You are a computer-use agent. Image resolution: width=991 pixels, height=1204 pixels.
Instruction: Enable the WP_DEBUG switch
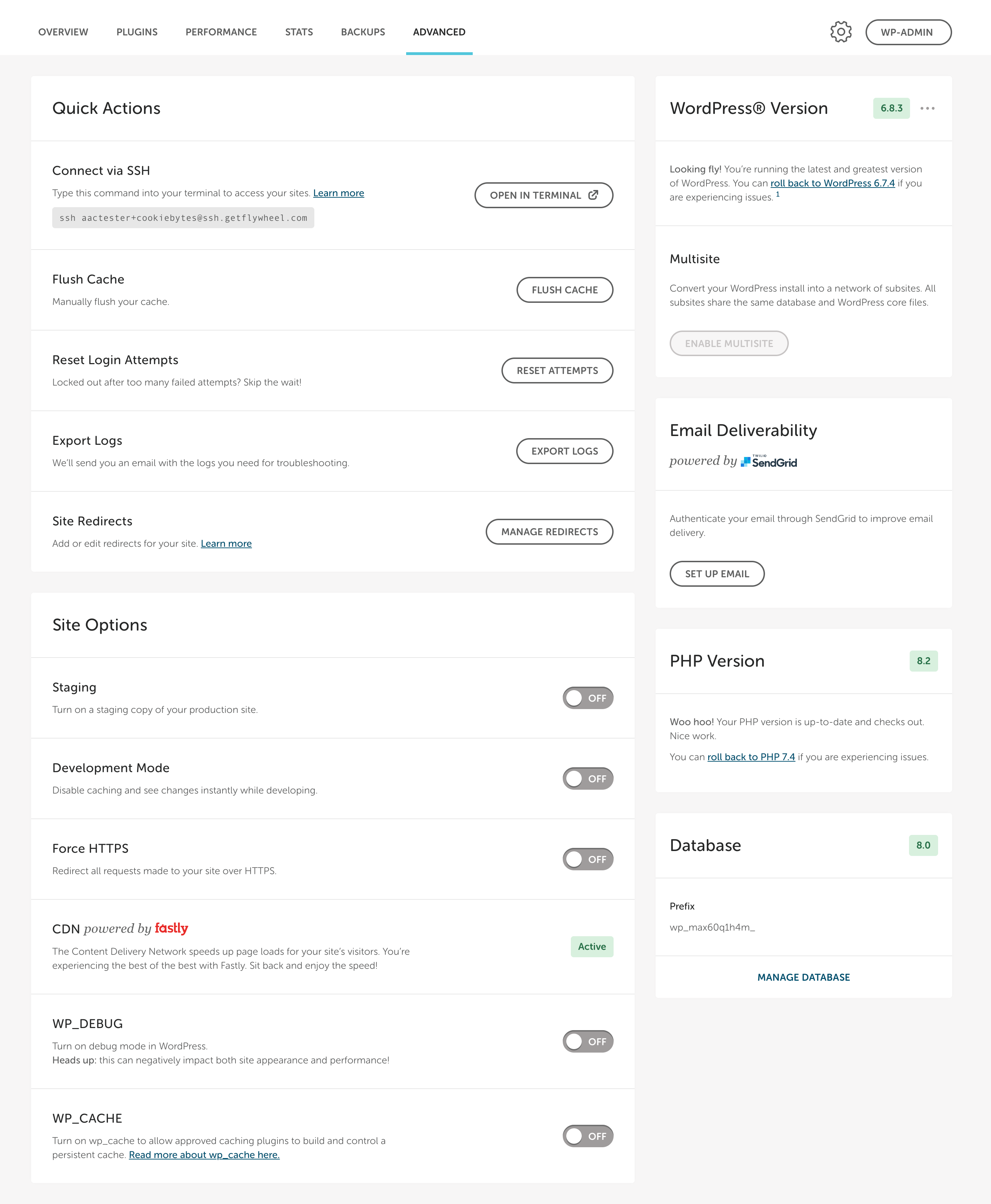(x=587, y=1041)
